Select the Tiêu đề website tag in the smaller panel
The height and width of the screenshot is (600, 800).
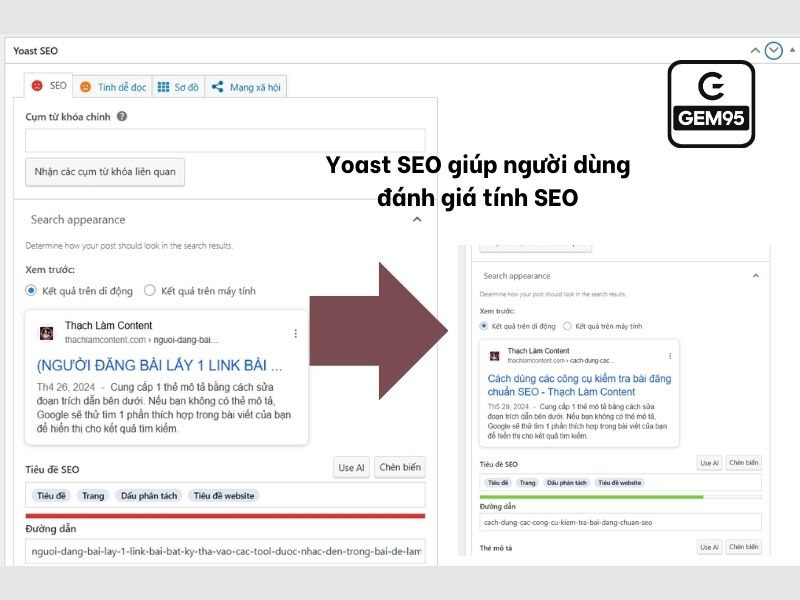click(x=620, y=483)
